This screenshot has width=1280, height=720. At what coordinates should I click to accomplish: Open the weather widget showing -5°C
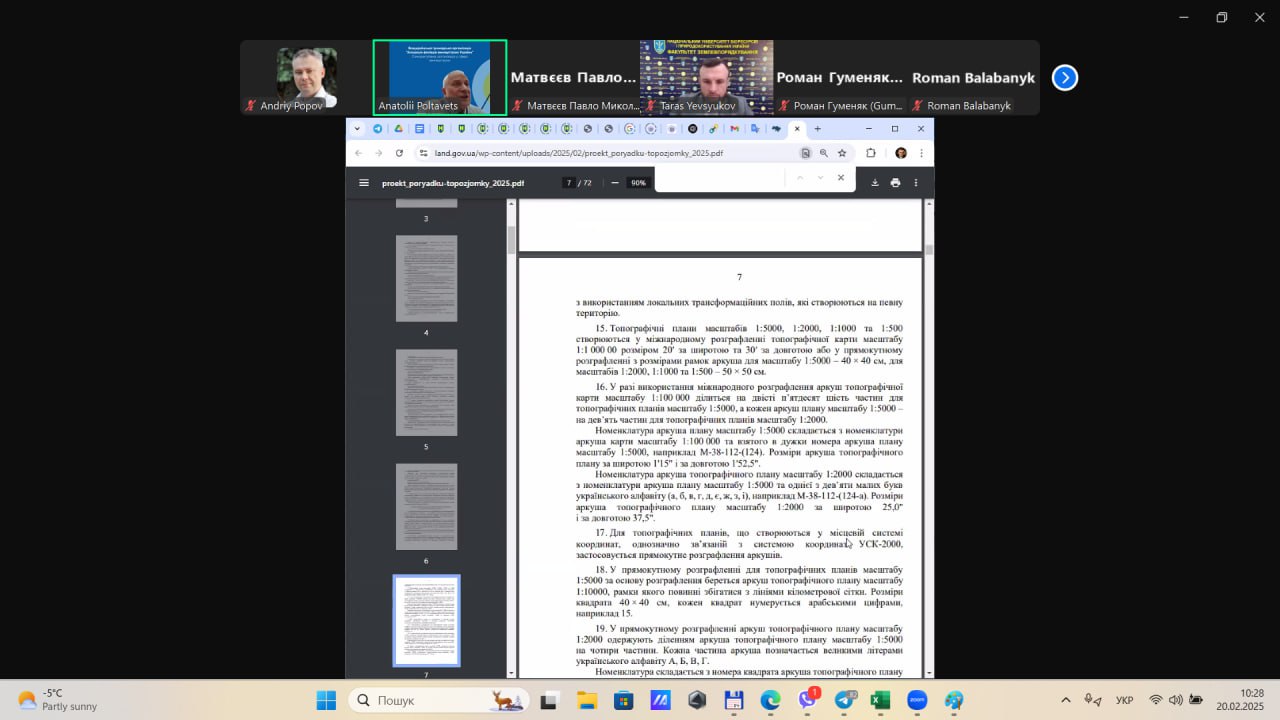57,700
